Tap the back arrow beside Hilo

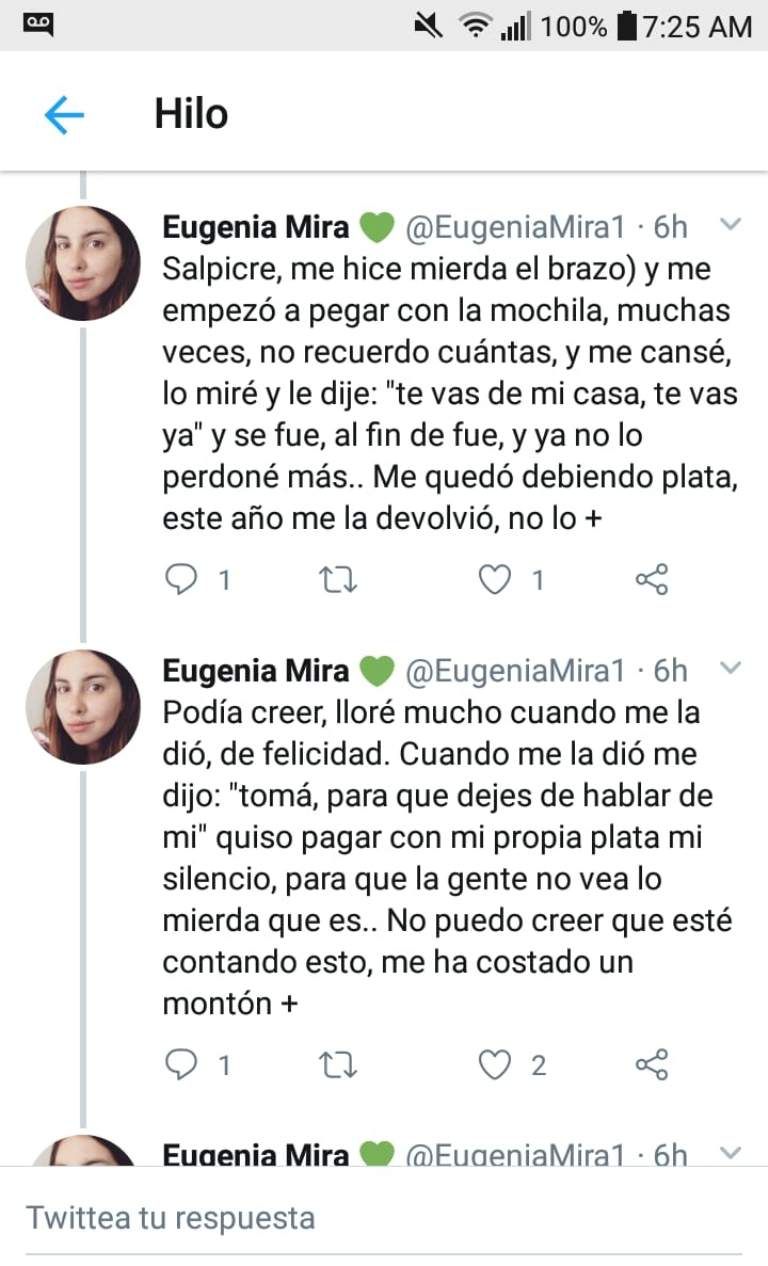(x=64, y=116)
